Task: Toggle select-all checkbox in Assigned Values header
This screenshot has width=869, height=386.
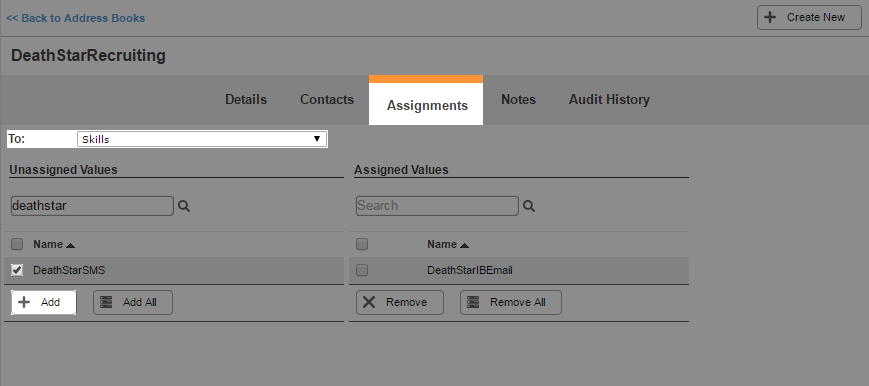Action: 362,244
